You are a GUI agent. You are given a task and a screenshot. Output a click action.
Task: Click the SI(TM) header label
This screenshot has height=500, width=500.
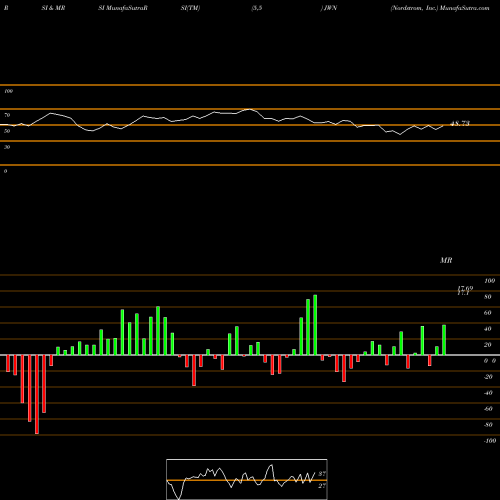(x=190, y=8)
